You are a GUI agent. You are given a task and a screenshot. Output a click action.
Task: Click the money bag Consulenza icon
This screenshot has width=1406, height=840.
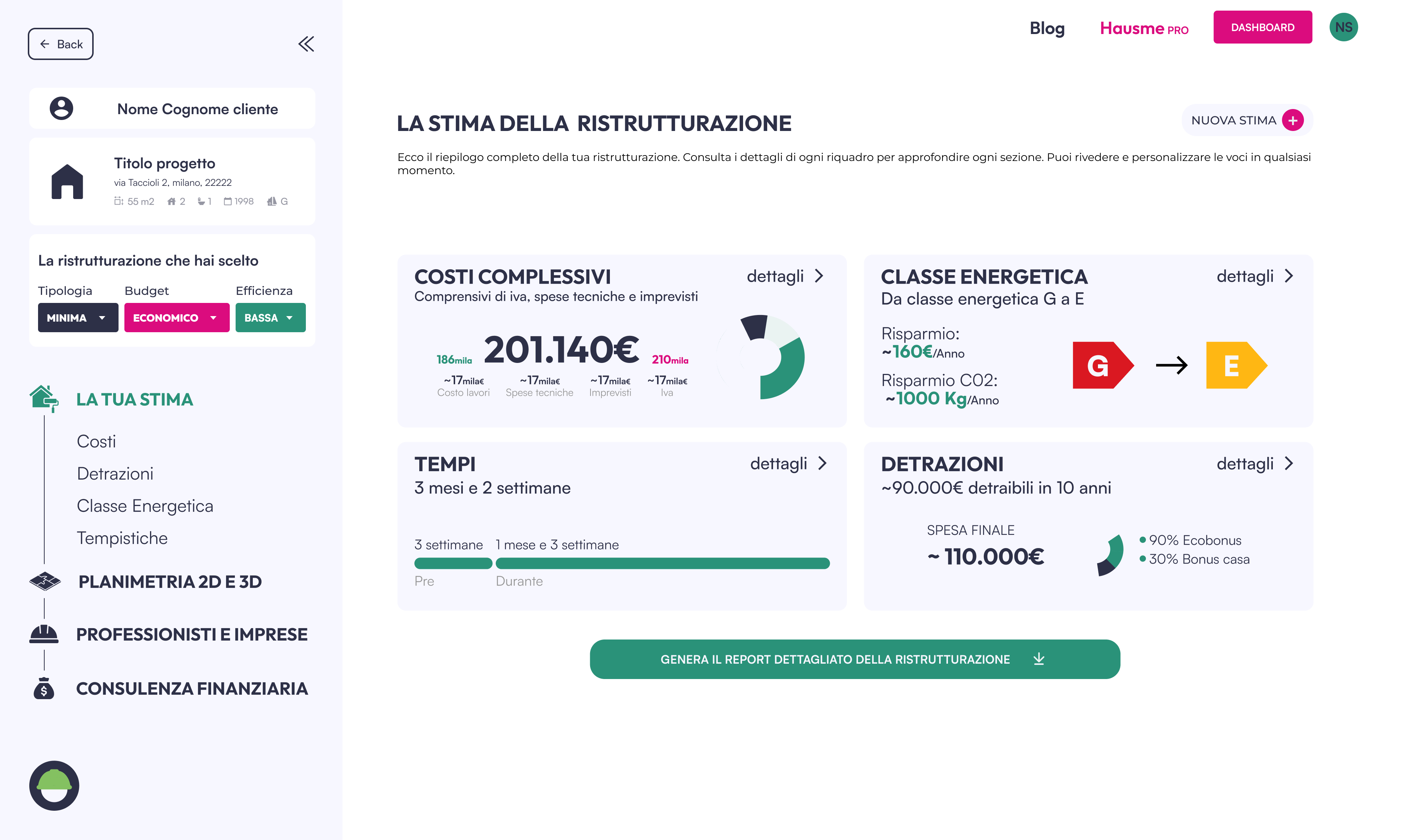click(x=44, y=688)
